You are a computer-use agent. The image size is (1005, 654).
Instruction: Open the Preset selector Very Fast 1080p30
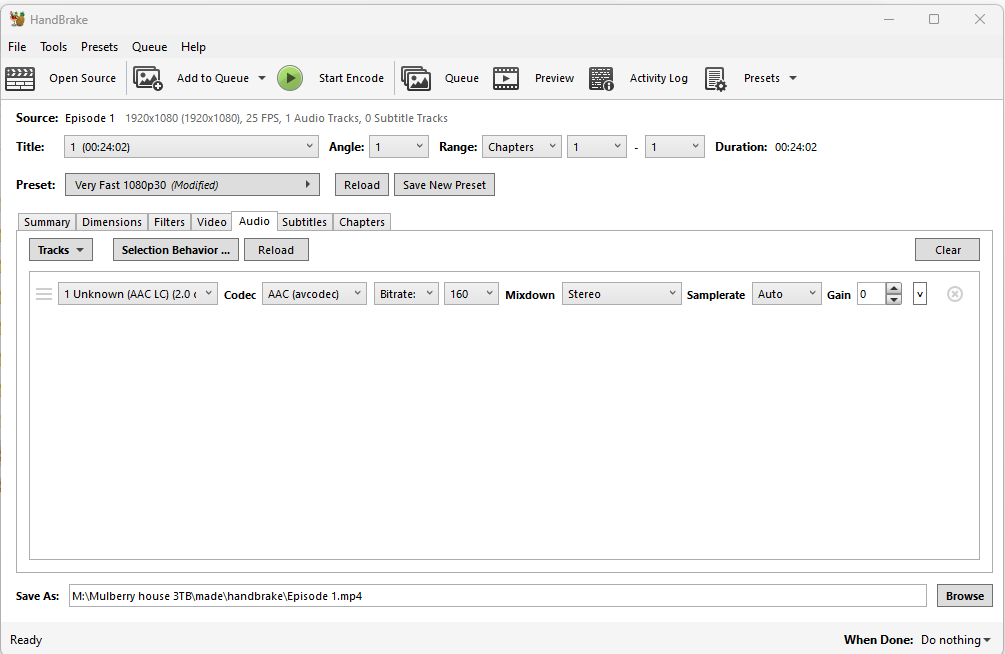pos(192,185)
